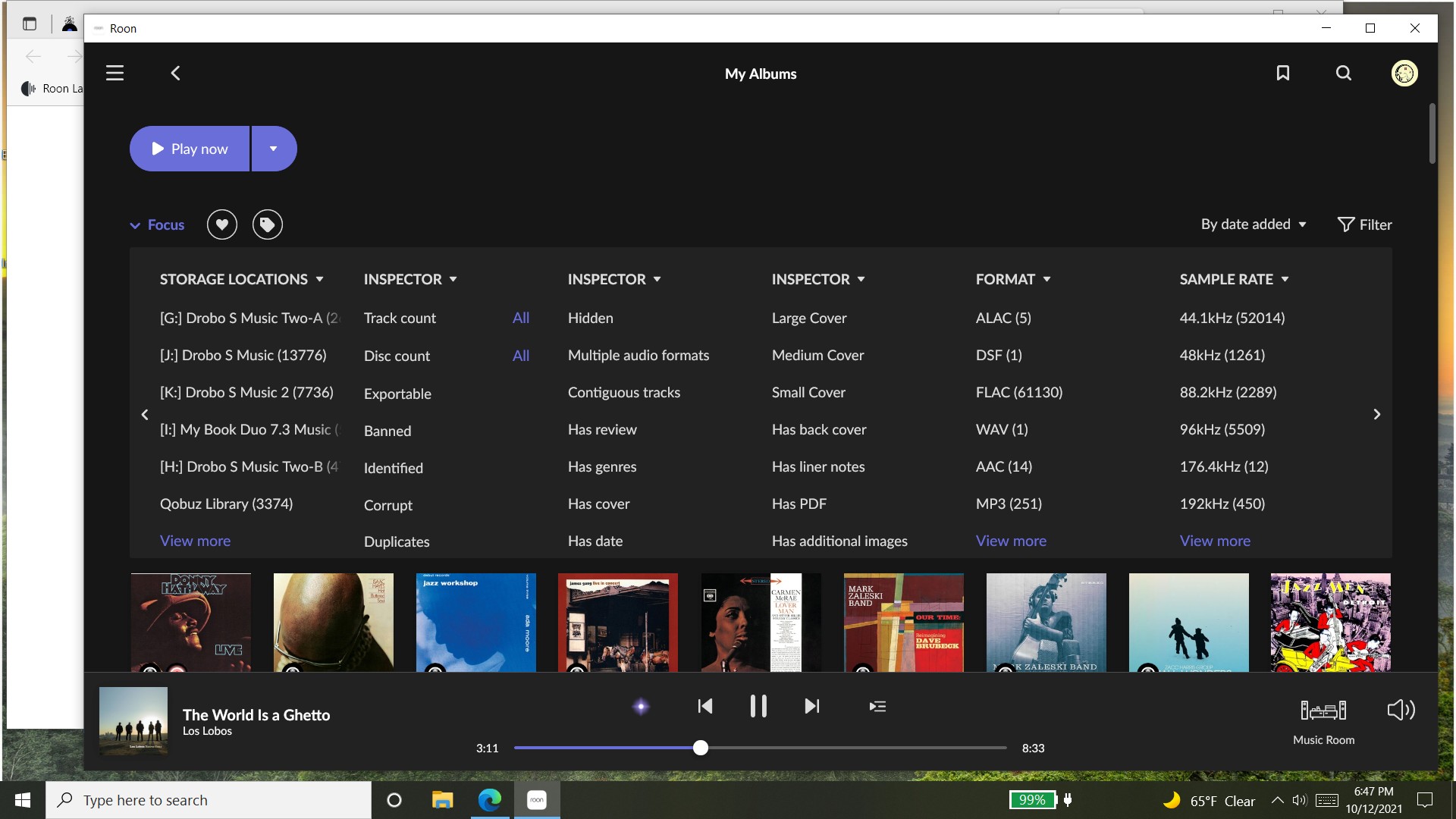
Task: Toggle Large Cover filter
Action: click(x=809, y=318)
